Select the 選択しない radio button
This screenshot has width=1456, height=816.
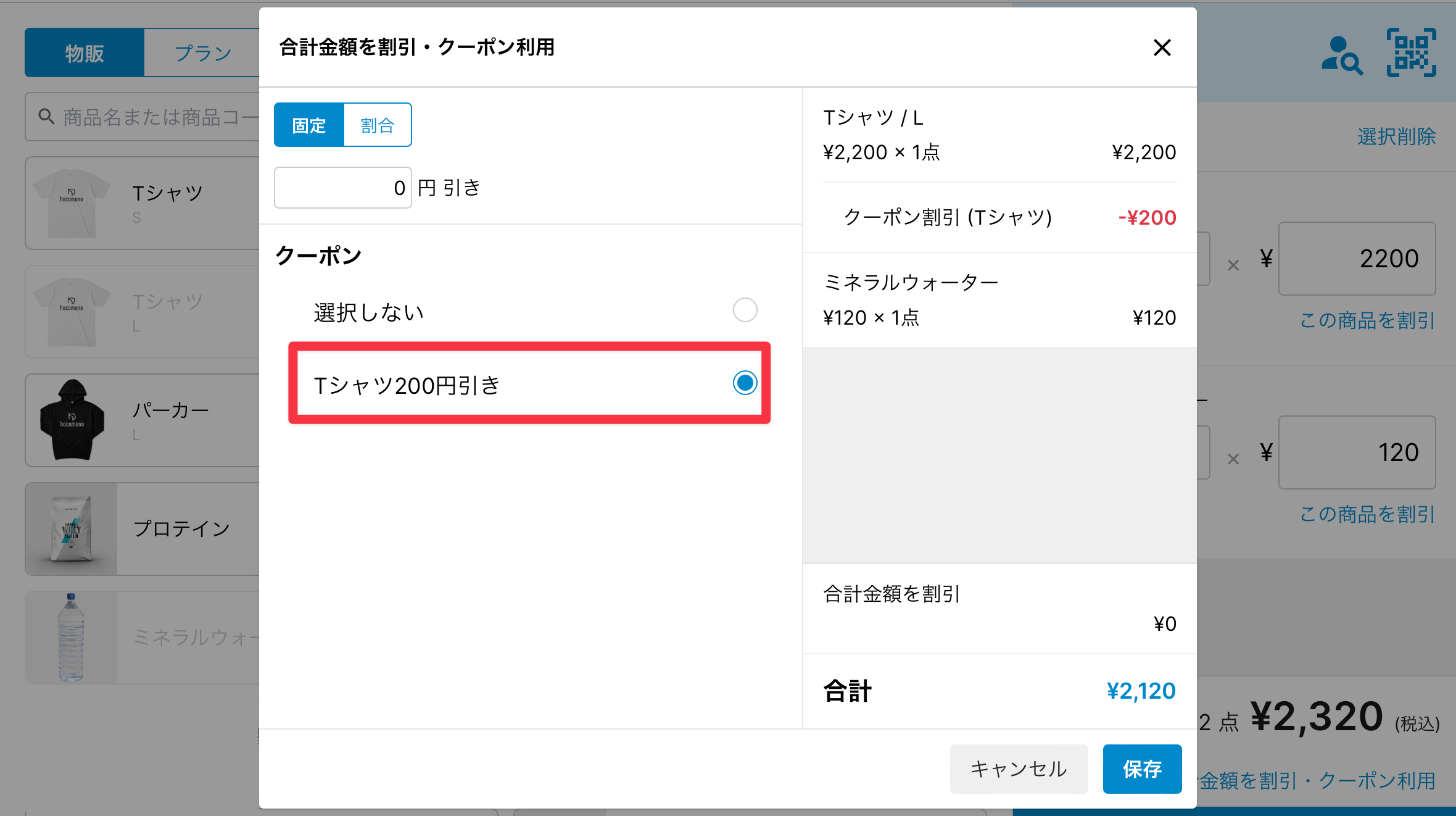click(745, 310)
